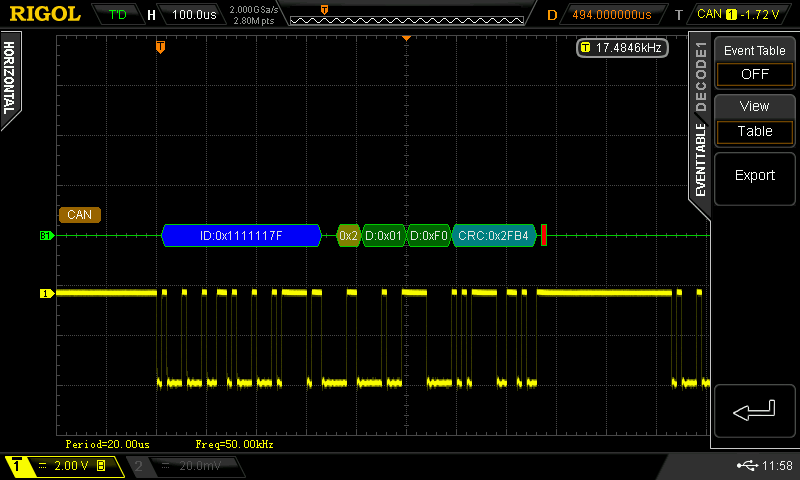Click the USB connection icon

point(746,466)
